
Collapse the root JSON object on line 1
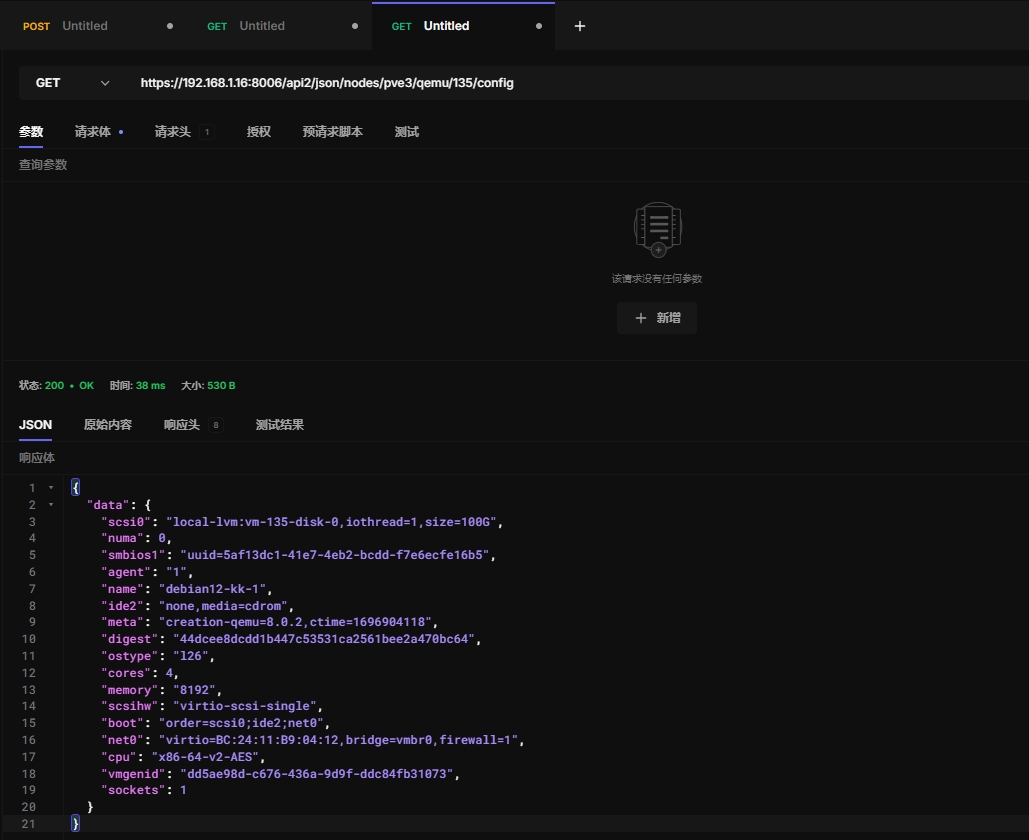(x=51, y=488)
